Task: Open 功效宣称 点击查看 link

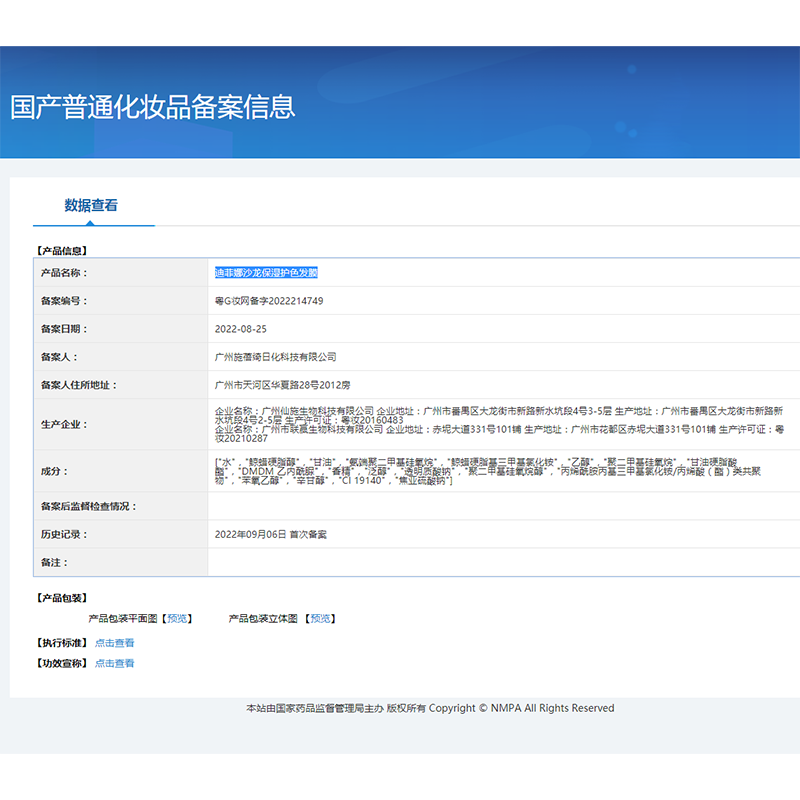Action: [x=114, y=663]
